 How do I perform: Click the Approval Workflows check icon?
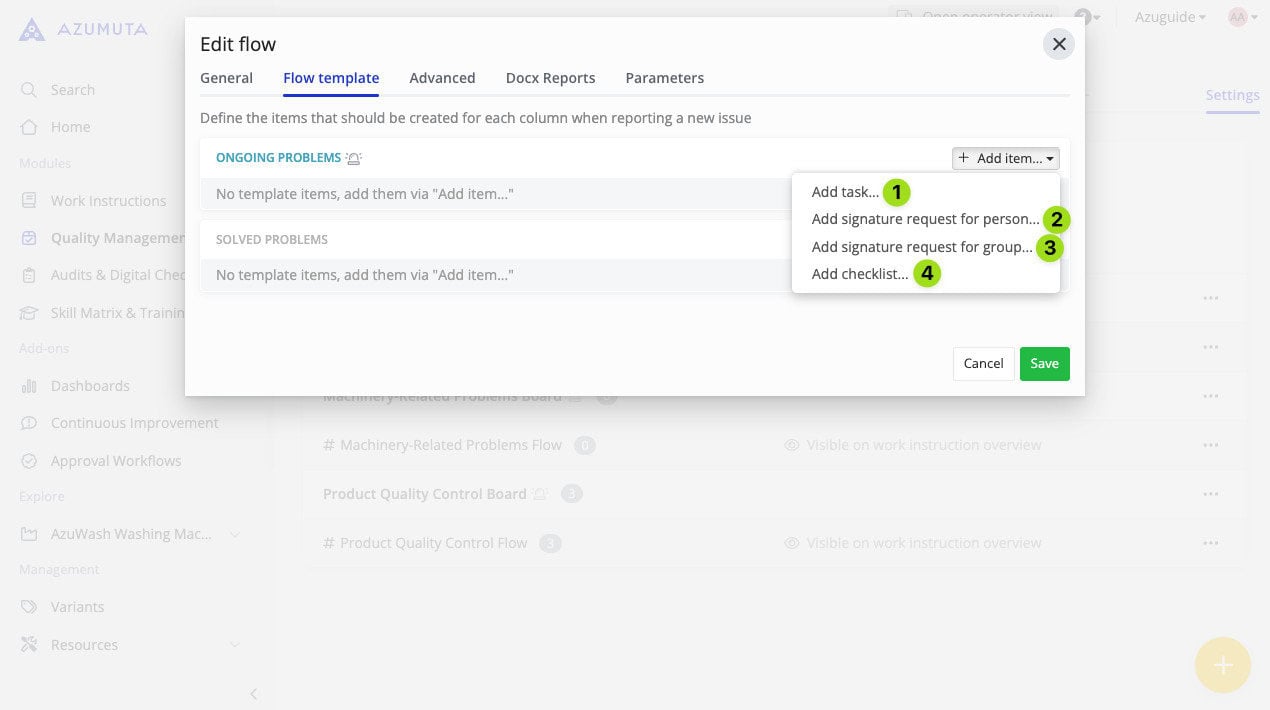29,461
